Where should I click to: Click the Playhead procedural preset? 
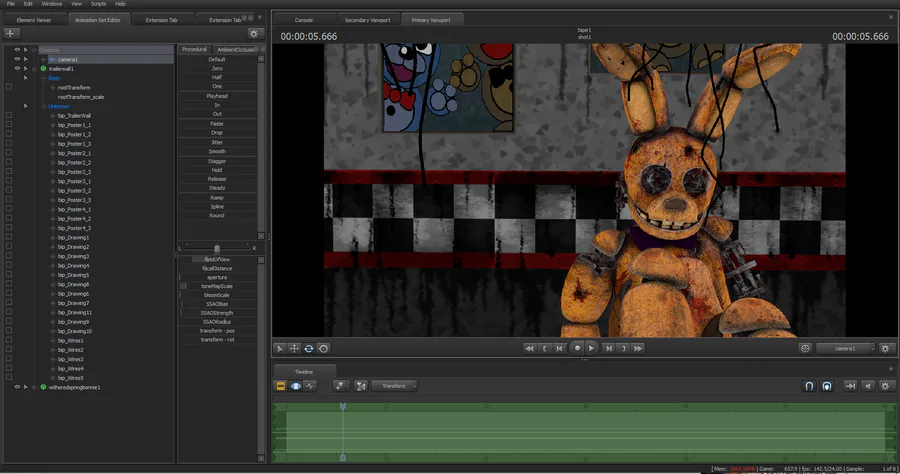(x=217, y=96)
